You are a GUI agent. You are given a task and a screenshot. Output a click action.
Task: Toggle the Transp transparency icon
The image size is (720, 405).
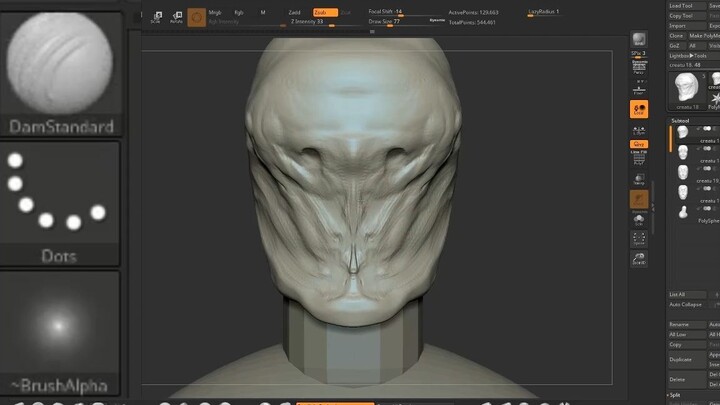(x=639, y=179)
